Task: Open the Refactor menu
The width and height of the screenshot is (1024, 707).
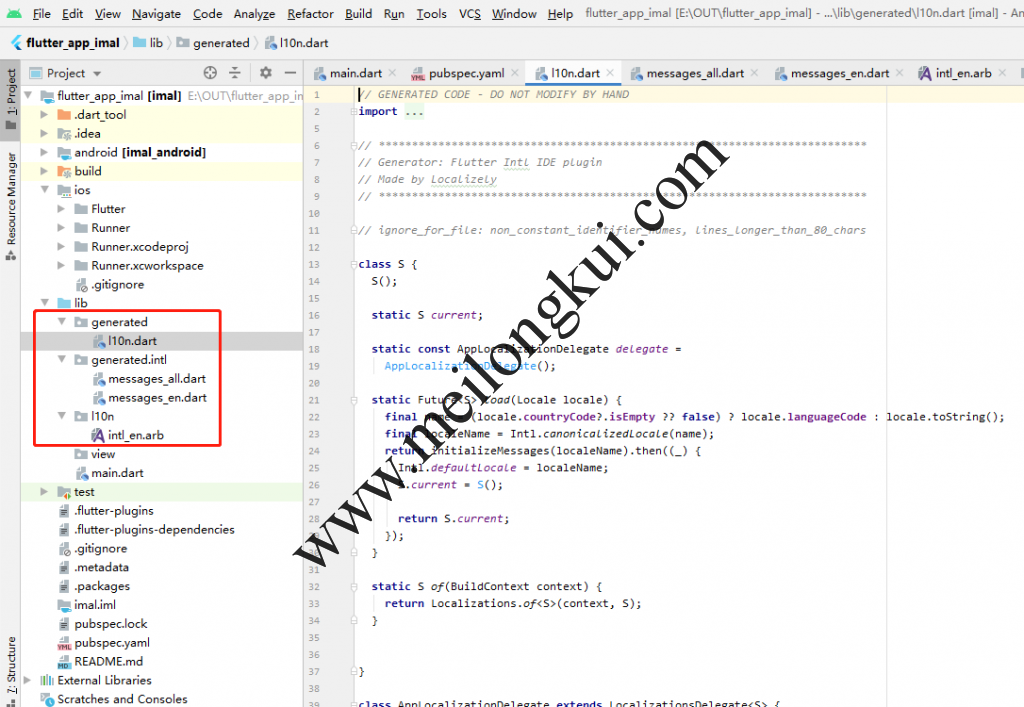Action: pyautogui.click(x=310, y=14)
